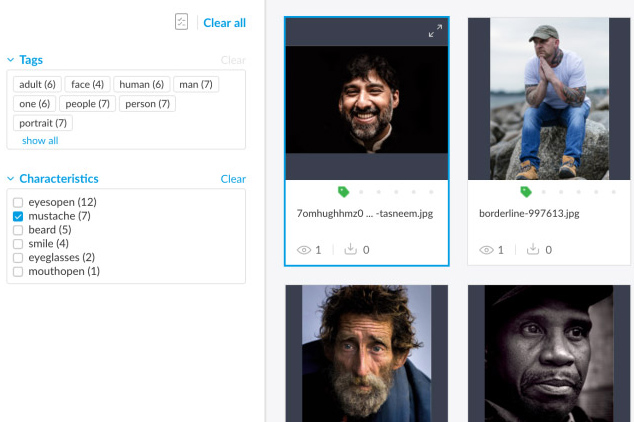
Task: Click the Characteristics section heading
Action: 59,179
